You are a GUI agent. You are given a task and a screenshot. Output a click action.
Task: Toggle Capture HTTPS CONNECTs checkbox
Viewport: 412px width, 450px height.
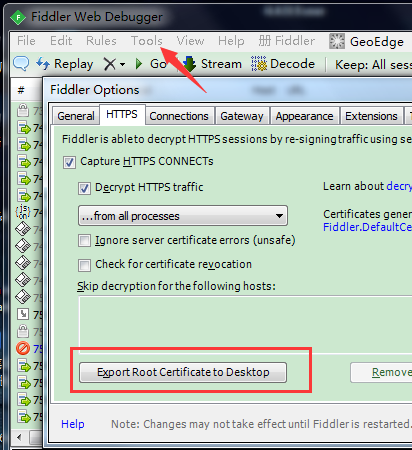(x=69, y=163)
